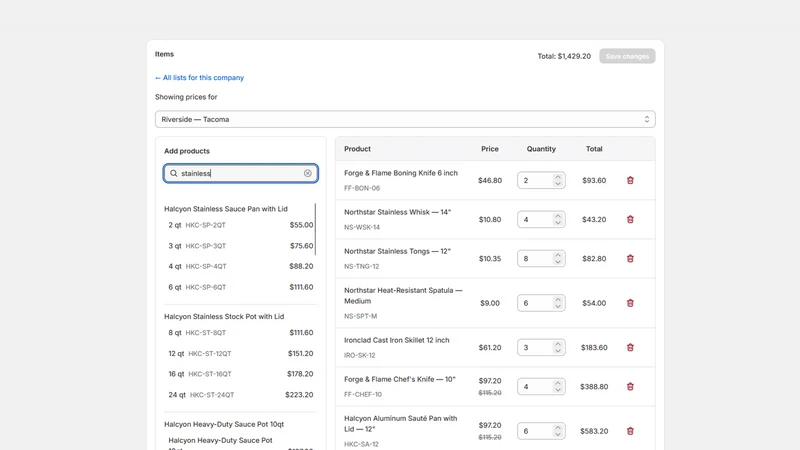Click the Total column header

(x=594, y=149)
